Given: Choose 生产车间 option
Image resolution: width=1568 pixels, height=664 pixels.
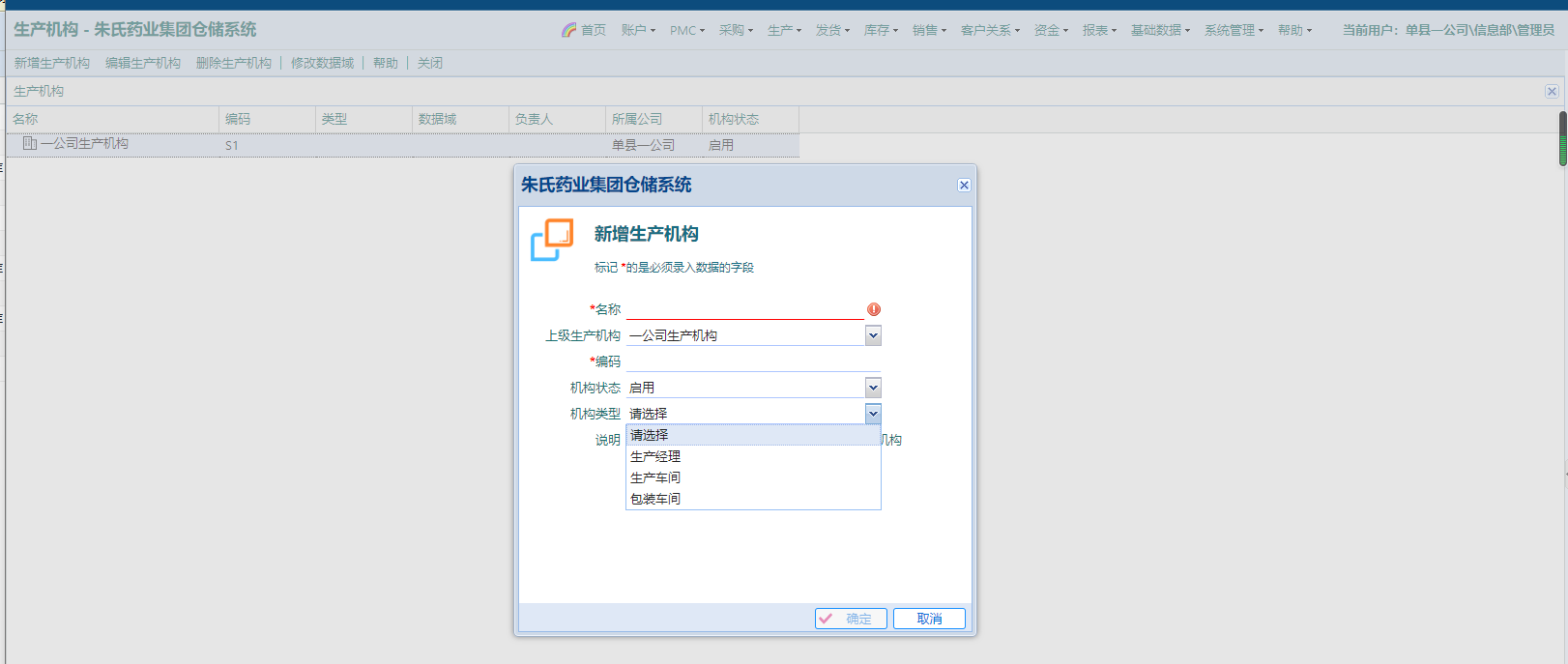Looking at the screenshot, I should [655, 477].
